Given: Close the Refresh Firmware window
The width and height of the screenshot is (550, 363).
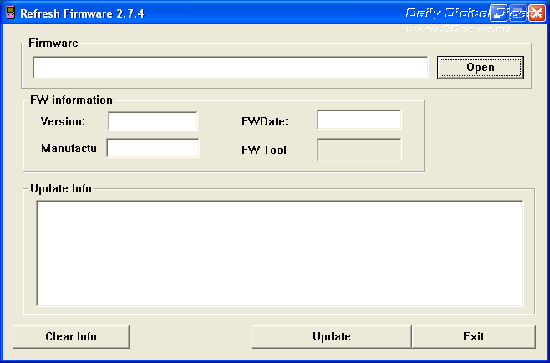Looking at the screenshot, I should click(x=537, y=13).
